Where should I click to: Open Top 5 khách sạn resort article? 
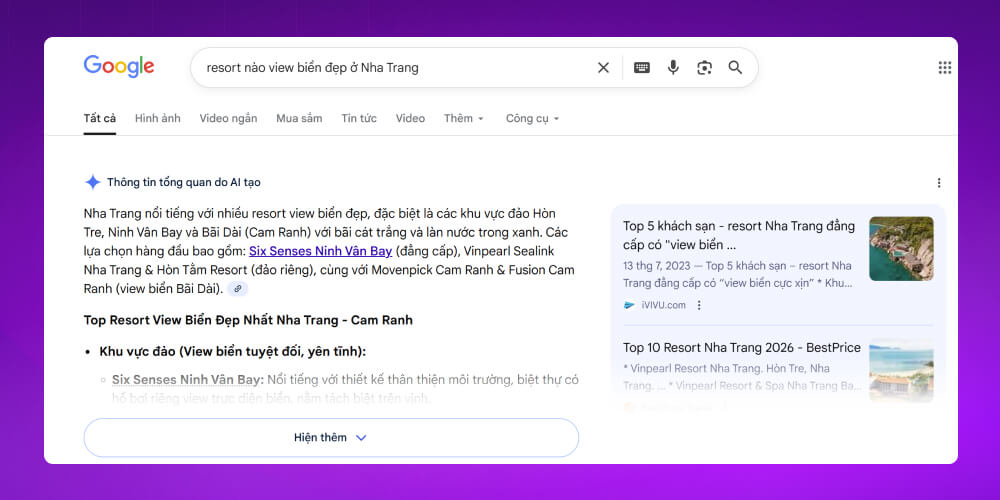pyautogui.click(x=740, y=235)
